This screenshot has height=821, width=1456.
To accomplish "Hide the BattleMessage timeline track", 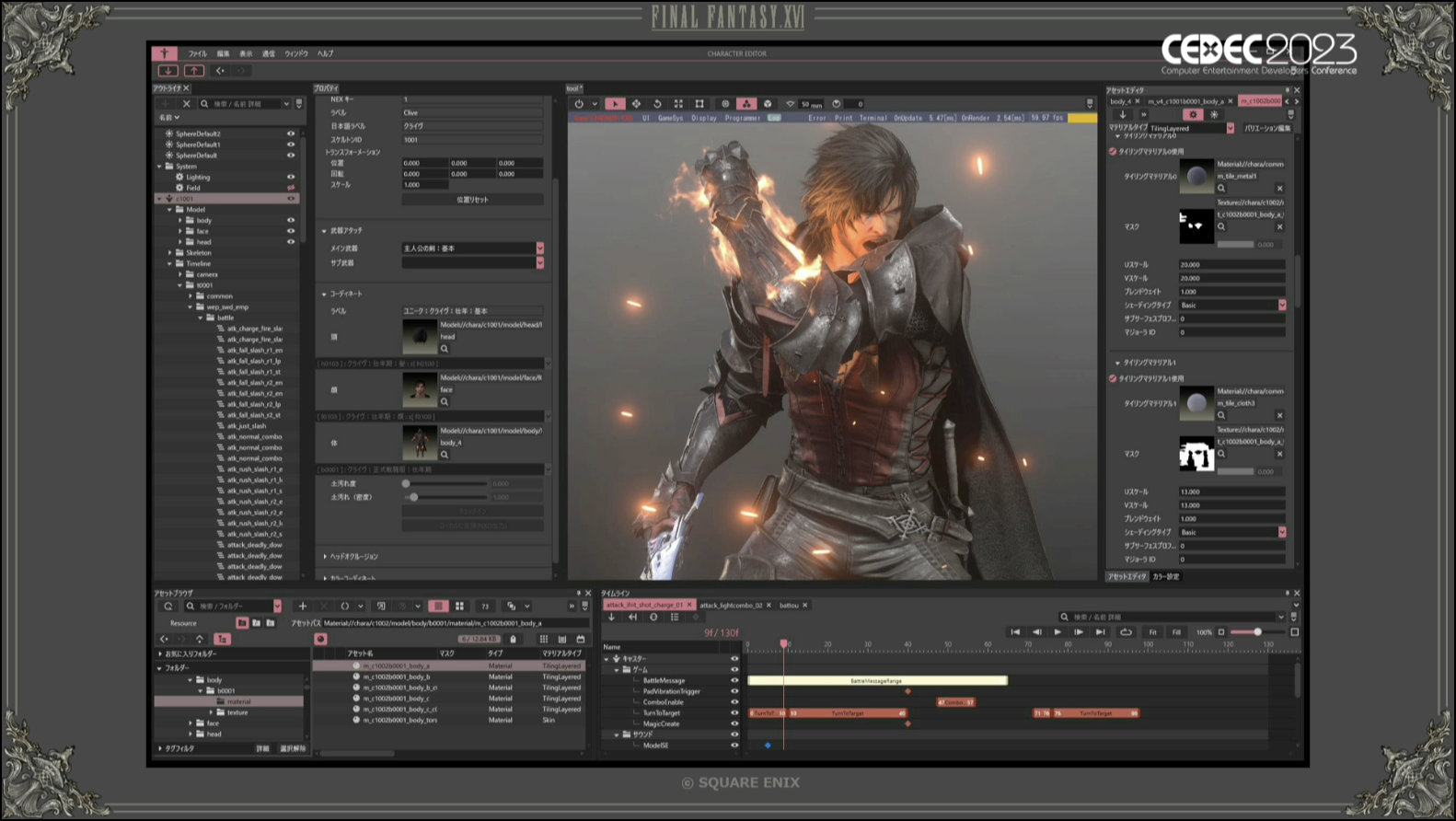I will coord(734,680).
